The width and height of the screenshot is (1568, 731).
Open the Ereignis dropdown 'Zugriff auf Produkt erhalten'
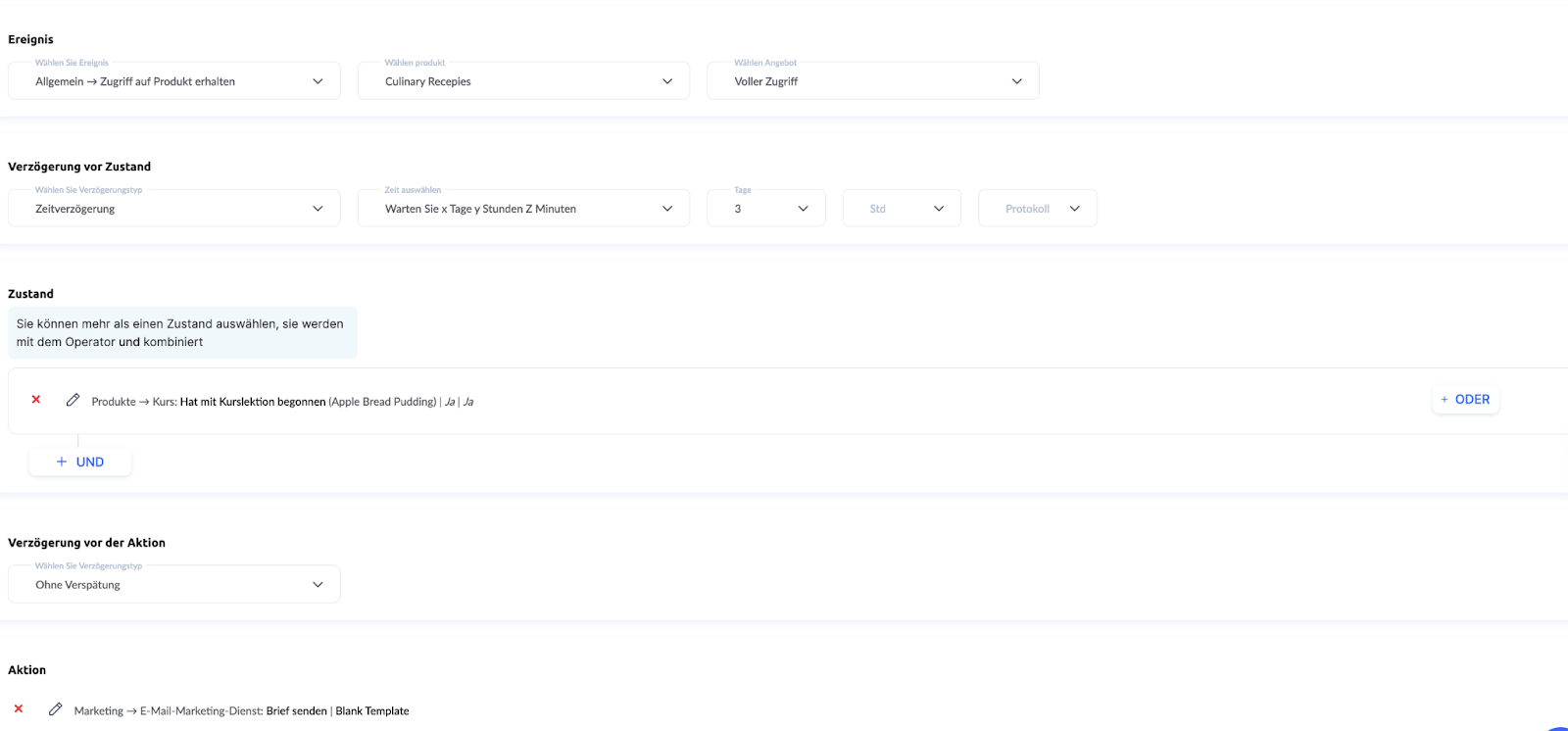tap(174, 81)
